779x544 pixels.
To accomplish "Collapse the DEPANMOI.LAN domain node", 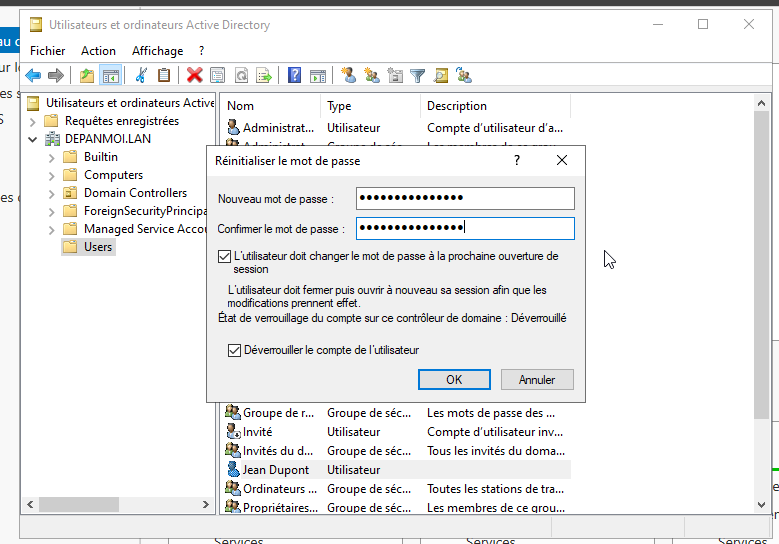I will (33, 139).
